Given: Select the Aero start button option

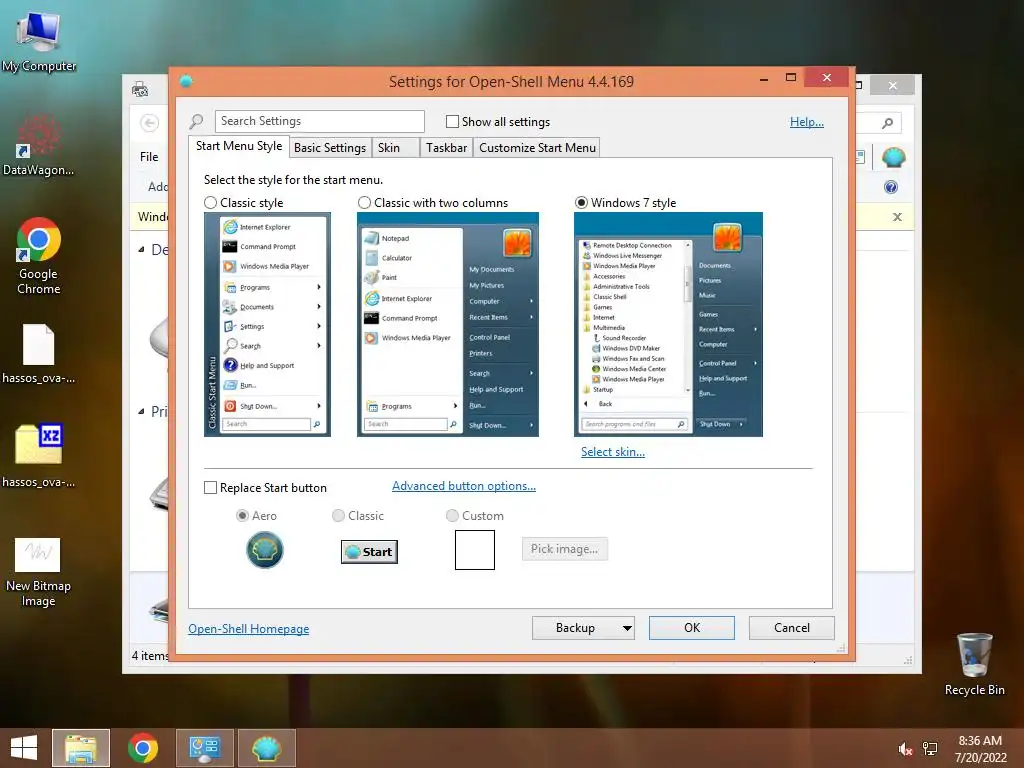Looking at the screenshot, I should tap(242, 516).
